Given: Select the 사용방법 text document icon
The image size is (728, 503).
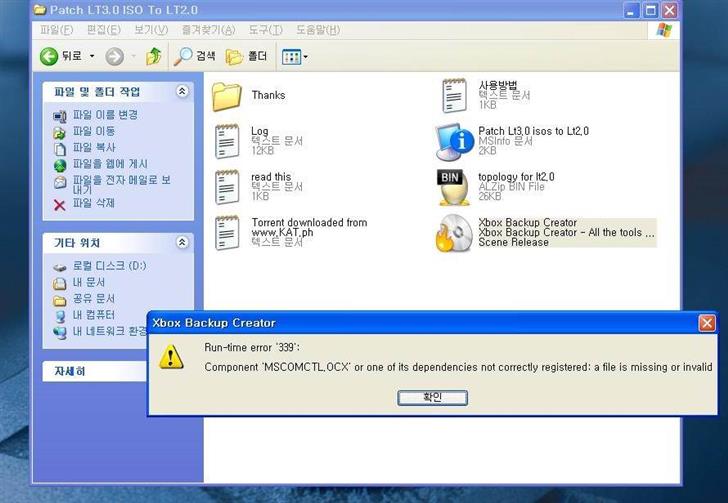Looking at the screenshot, I should pos(454,96).
